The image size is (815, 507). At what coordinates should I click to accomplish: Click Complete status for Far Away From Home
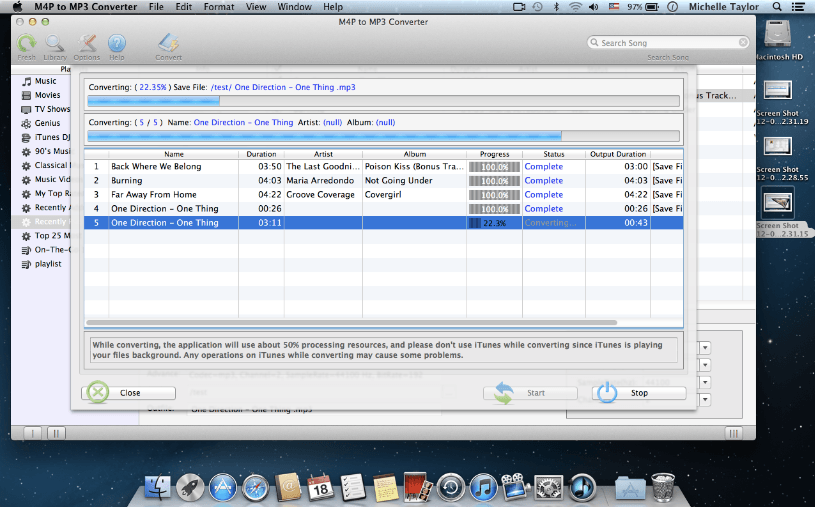pyautogui.click(x=543, y=194)
